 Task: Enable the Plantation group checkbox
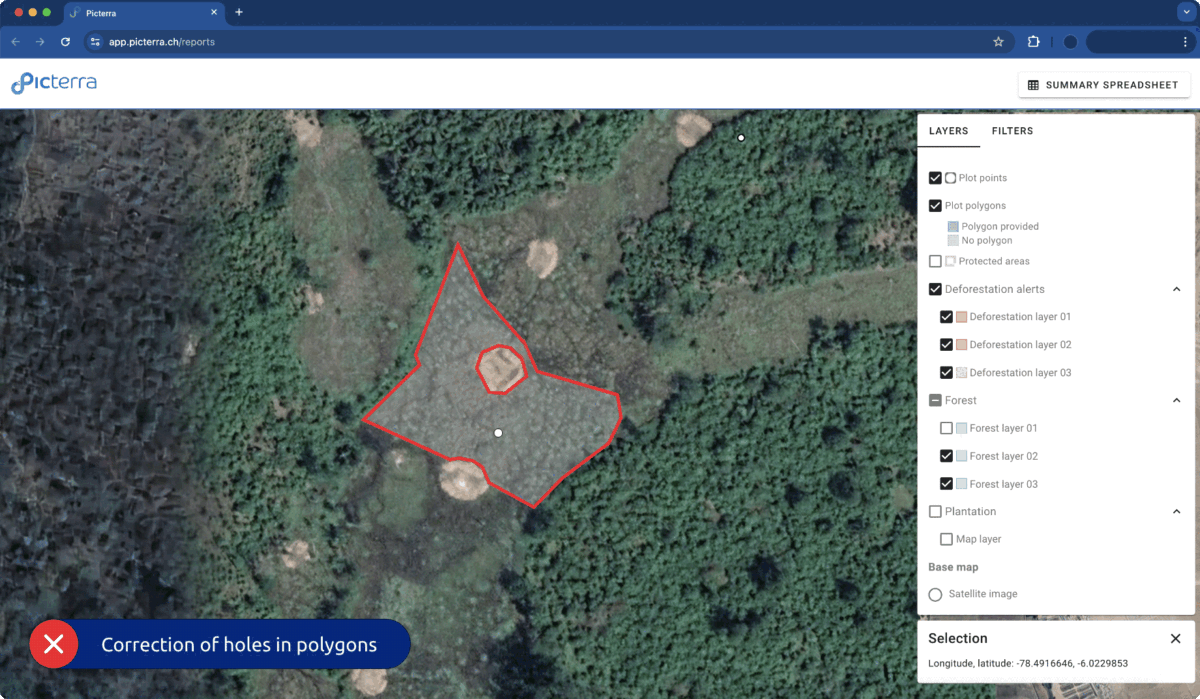[935, 511]
